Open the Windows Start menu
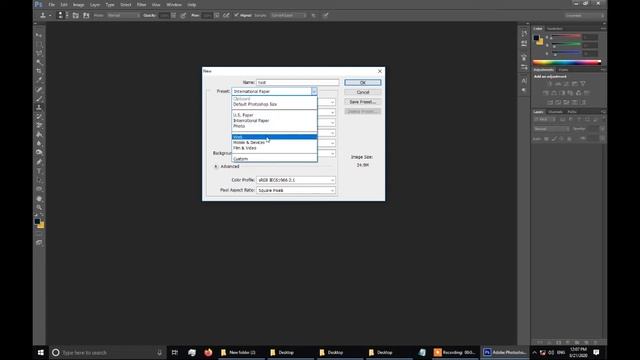640x360 pixels. (x=41, y=352)
